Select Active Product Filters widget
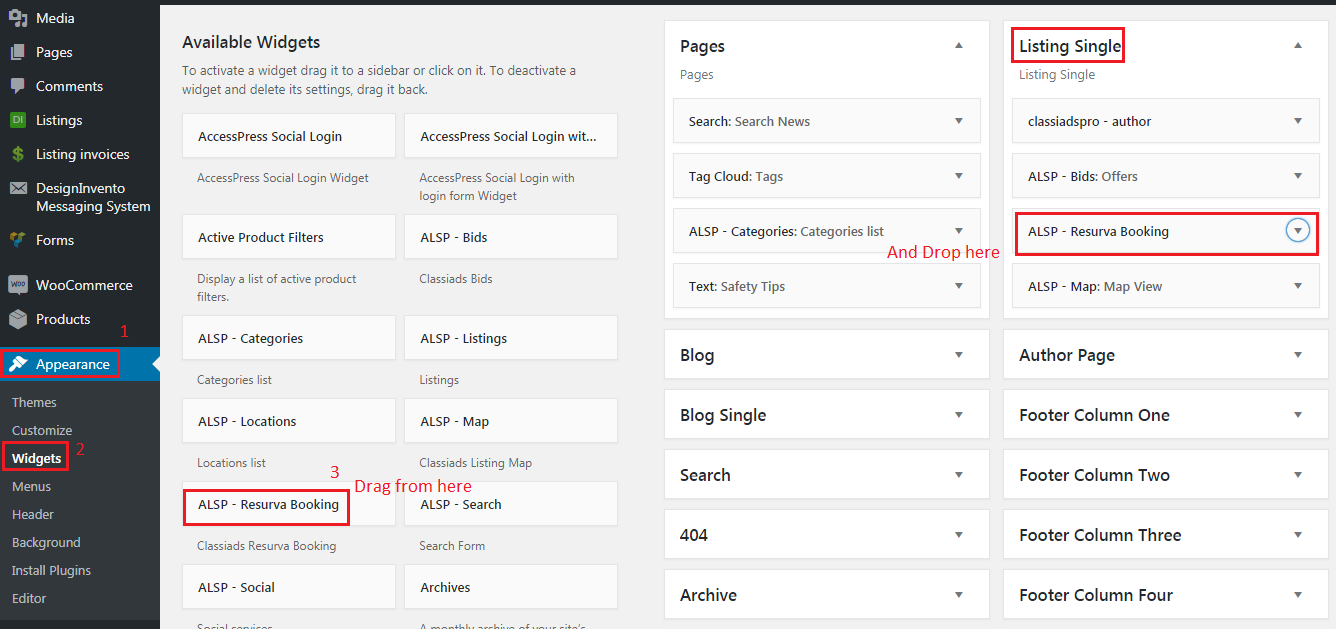The height and width of the screenshot is (629, 1336). pos(289,237)
